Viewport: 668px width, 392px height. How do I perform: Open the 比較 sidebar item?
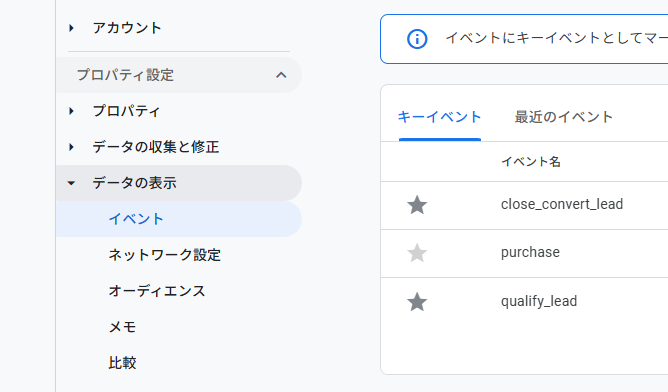[122, 363]
